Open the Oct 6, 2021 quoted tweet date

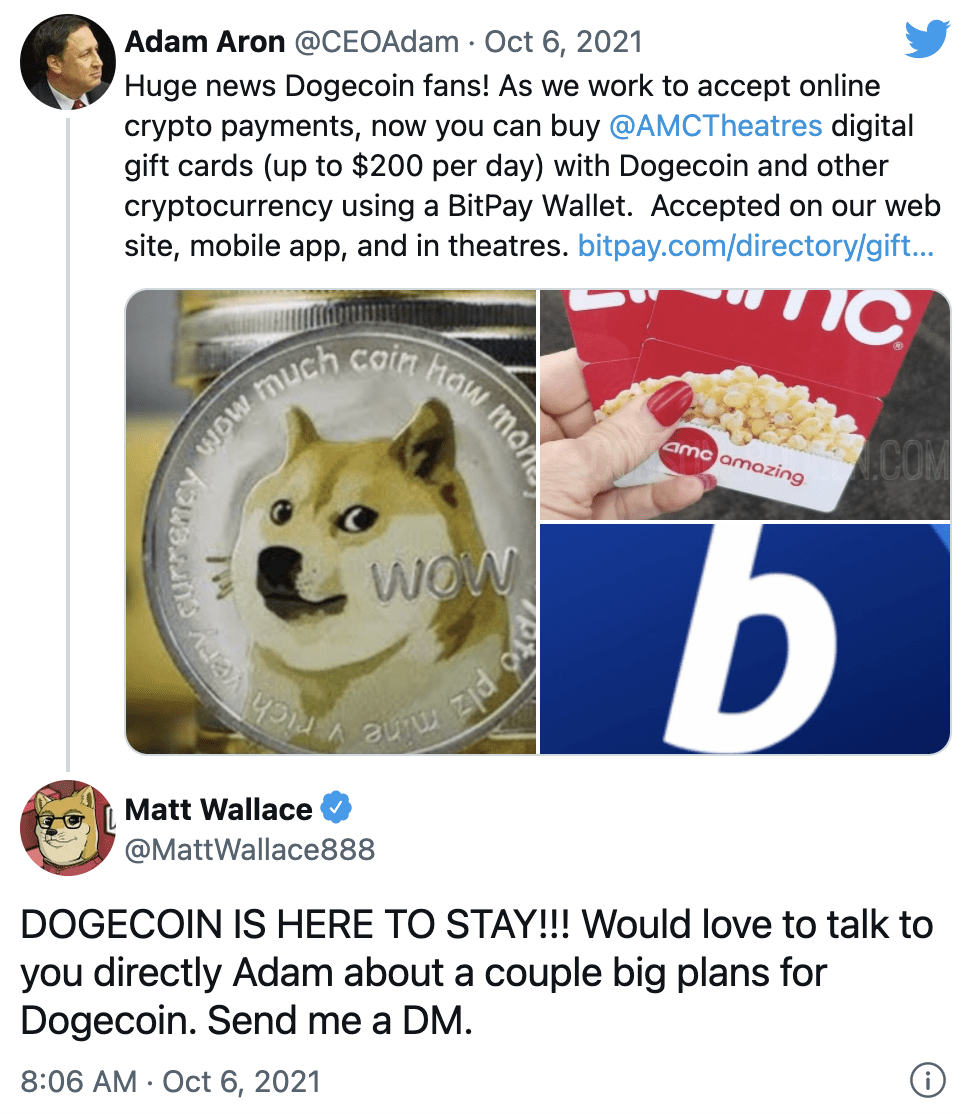coord(563,42)
